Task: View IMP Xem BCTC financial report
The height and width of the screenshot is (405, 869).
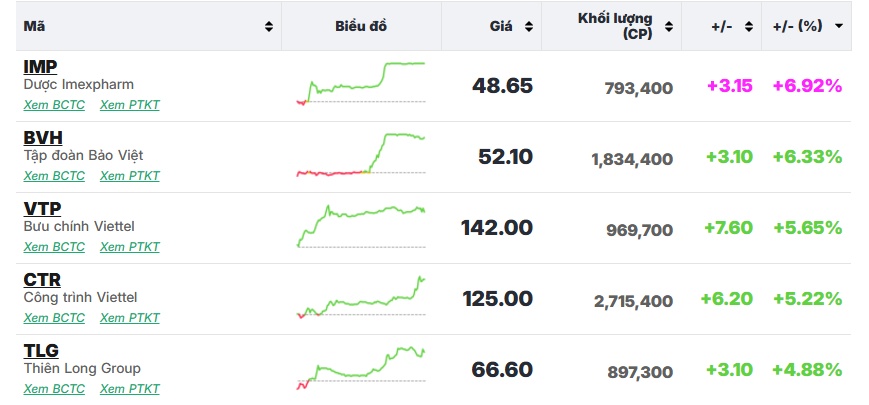Action: coord(54,105)
